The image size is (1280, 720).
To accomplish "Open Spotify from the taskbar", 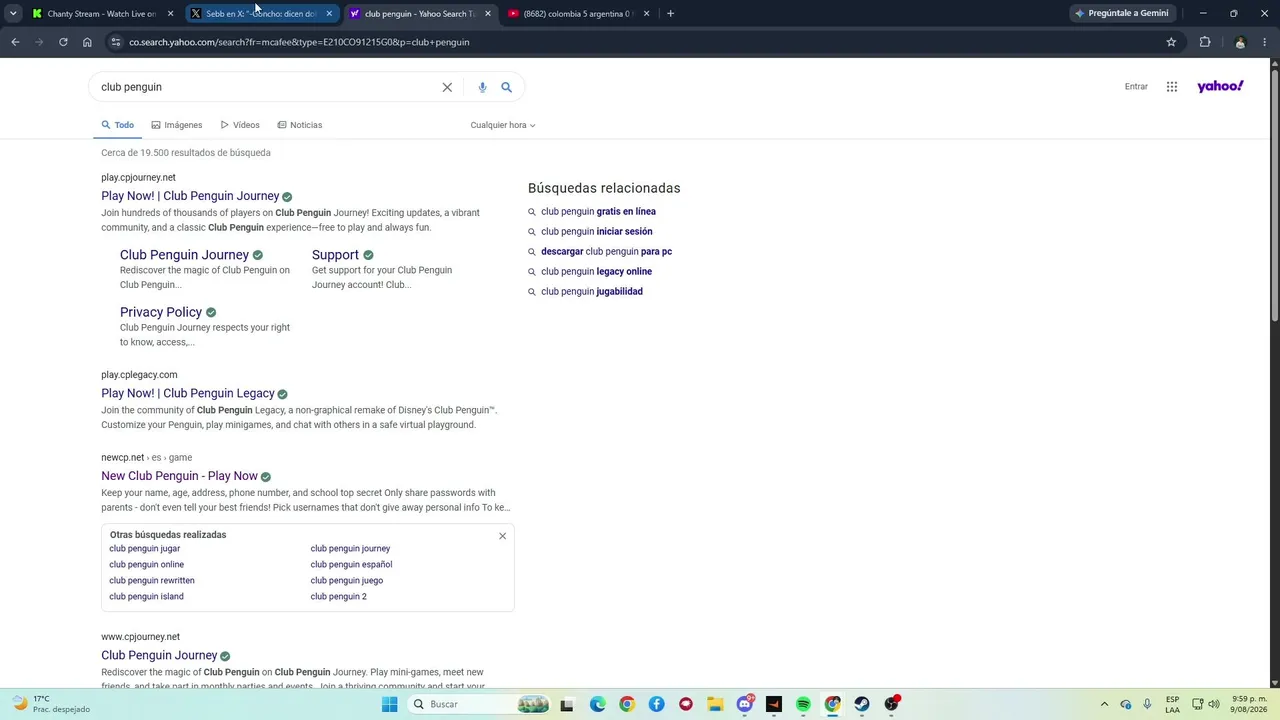I will pyautogui.click(x=803, y=704).
